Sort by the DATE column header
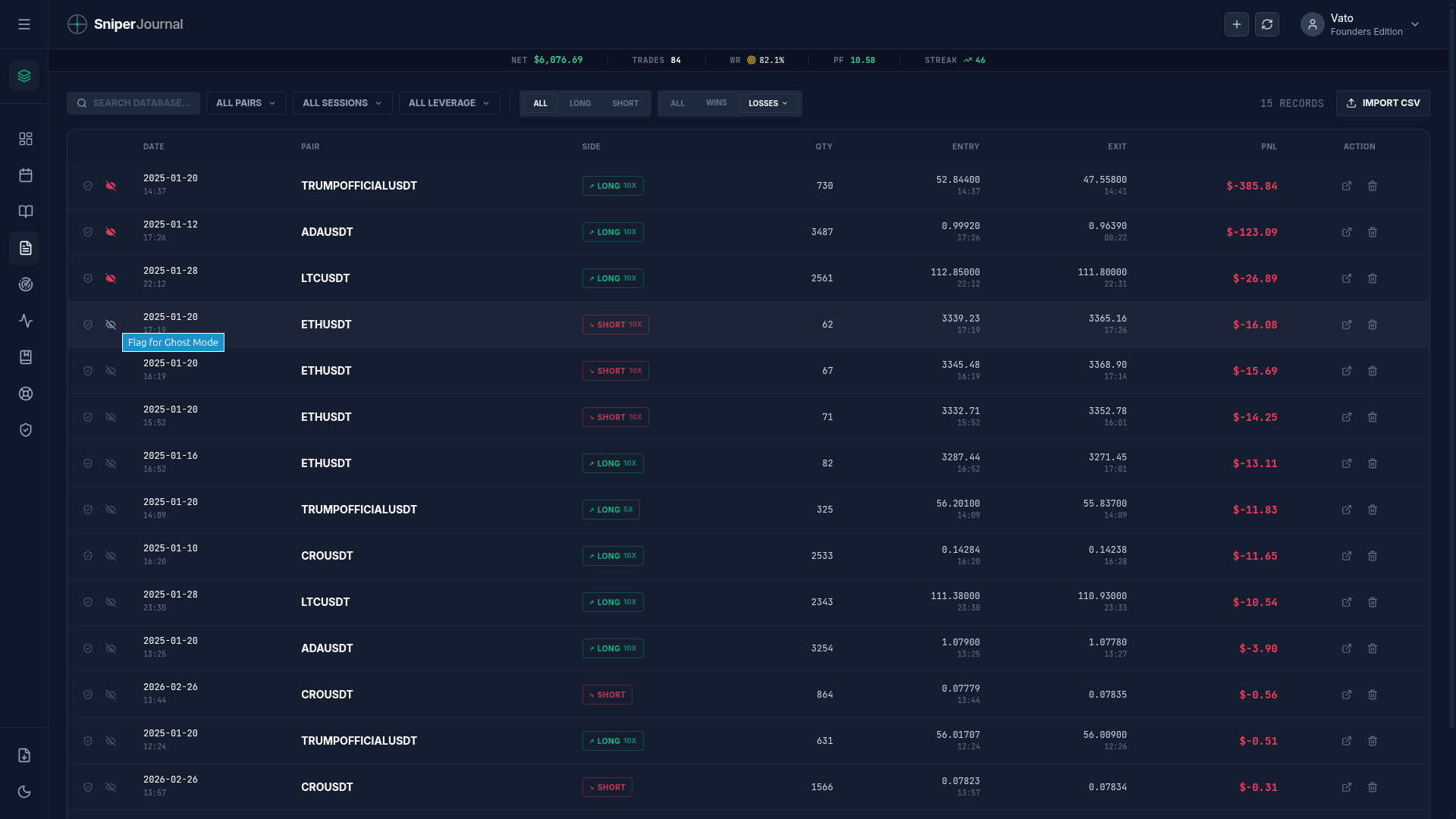The image size is (1456, 819). [154, 146]
